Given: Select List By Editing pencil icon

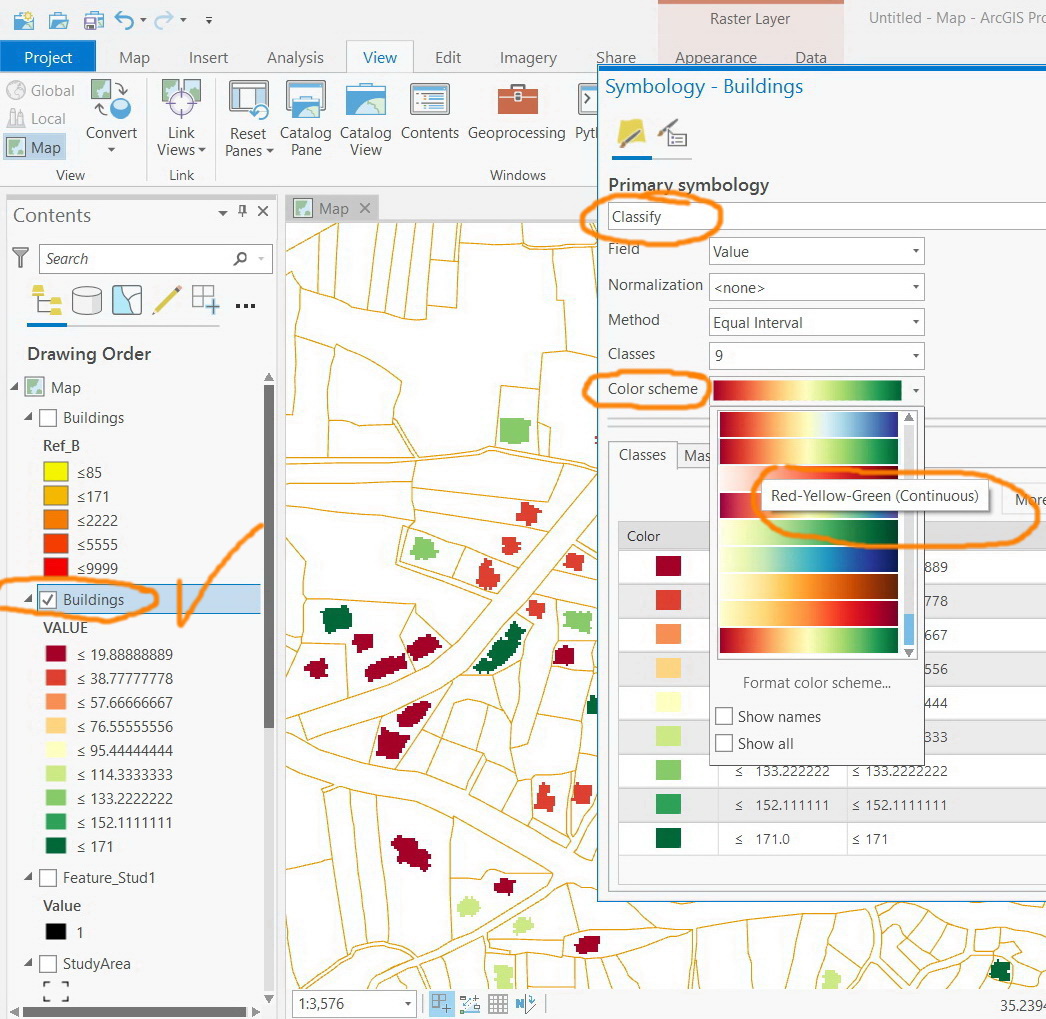Looking at the screenshot, I should pyautogui.click(x=167, y=301).
